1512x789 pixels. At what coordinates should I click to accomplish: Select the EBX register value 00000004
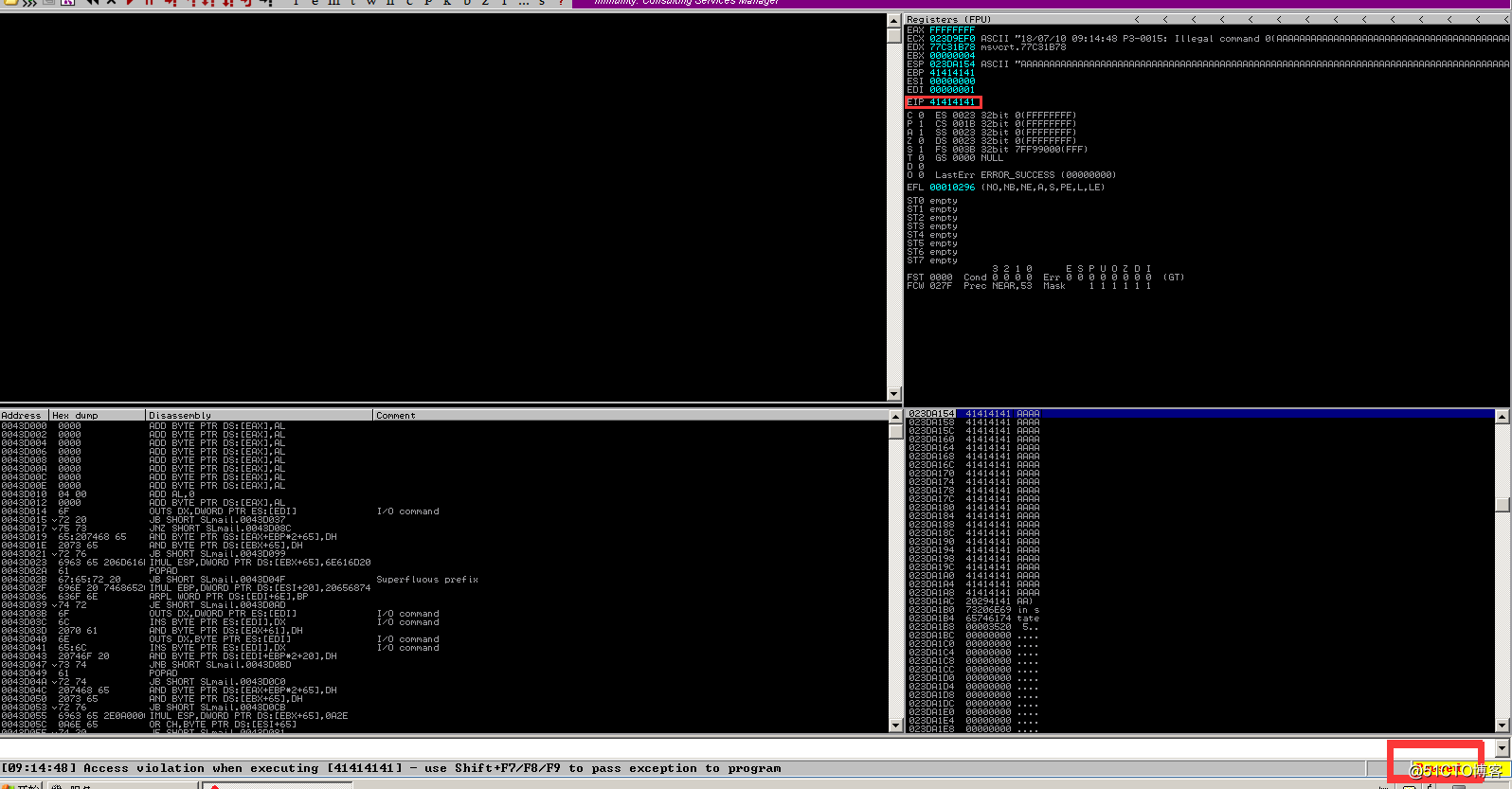point(952,56)
